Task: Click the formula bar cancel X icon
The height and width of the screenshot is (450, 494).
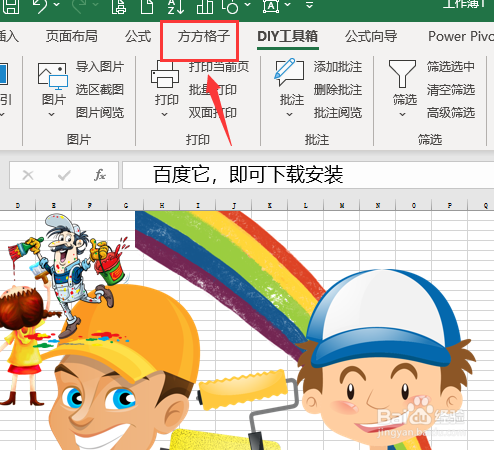Action: pos(28,175)
